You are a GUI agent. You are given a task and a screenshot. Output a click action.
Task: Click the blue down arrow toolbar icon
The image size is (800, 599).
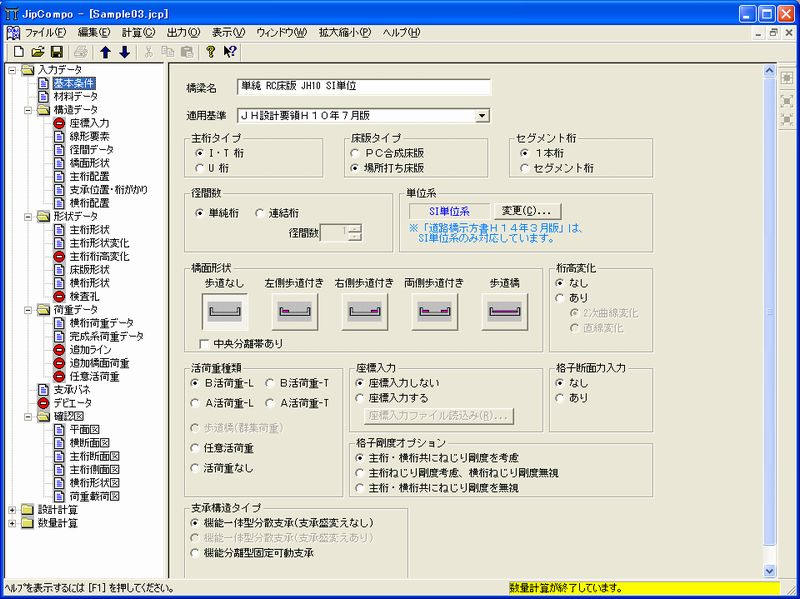point(124,51)
